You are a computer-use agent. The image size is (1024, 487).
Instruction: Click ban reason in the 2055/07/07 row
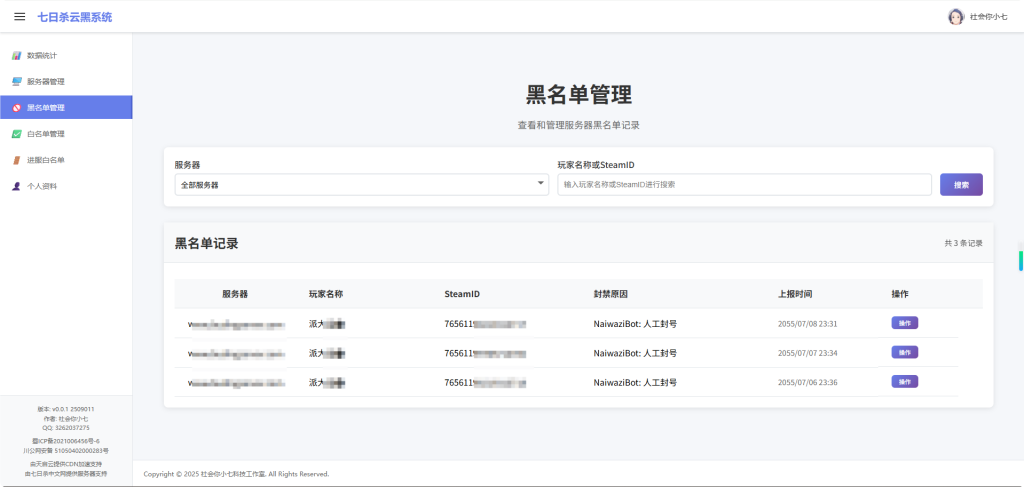pyautogui.click(x=635, y=353)
